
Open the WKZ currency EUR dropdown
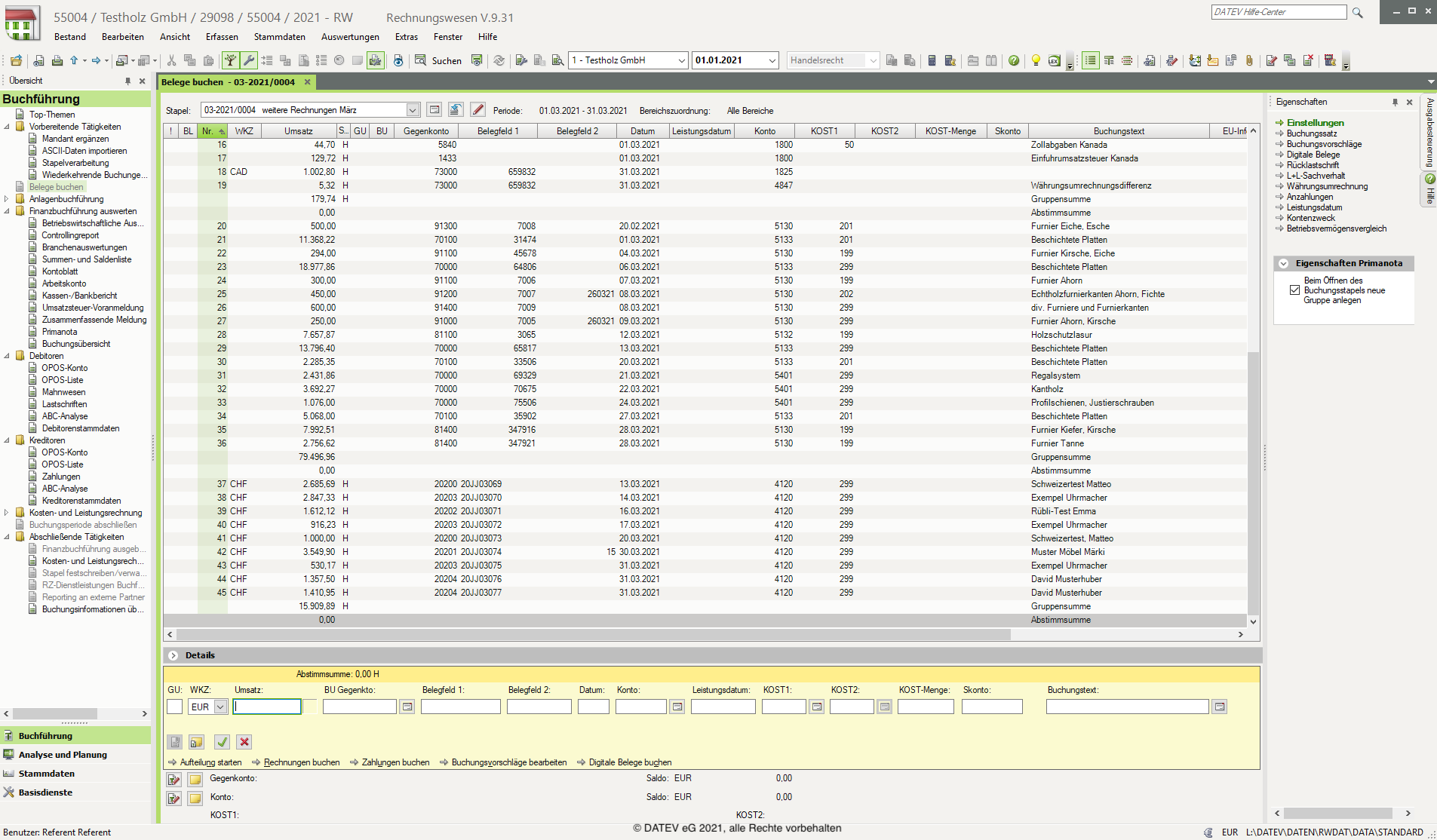coord(220,707)
